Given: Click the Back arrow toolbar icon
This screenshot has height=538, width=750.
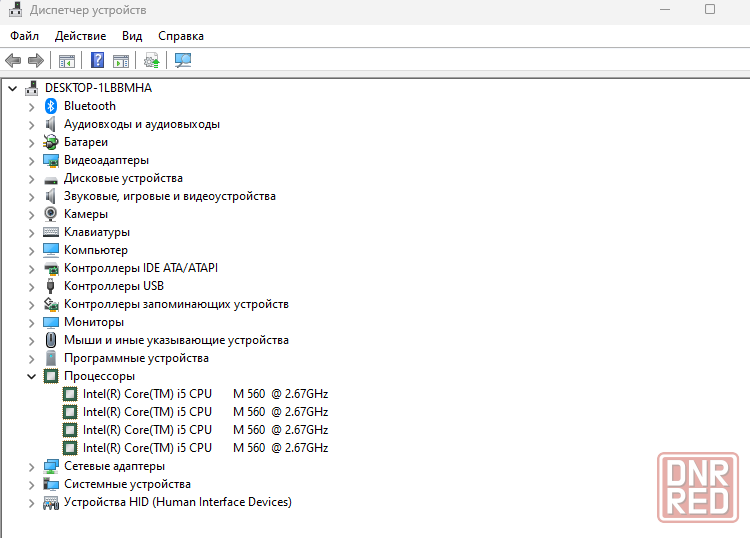Looking at the screenshot, I should coord(13,61).
